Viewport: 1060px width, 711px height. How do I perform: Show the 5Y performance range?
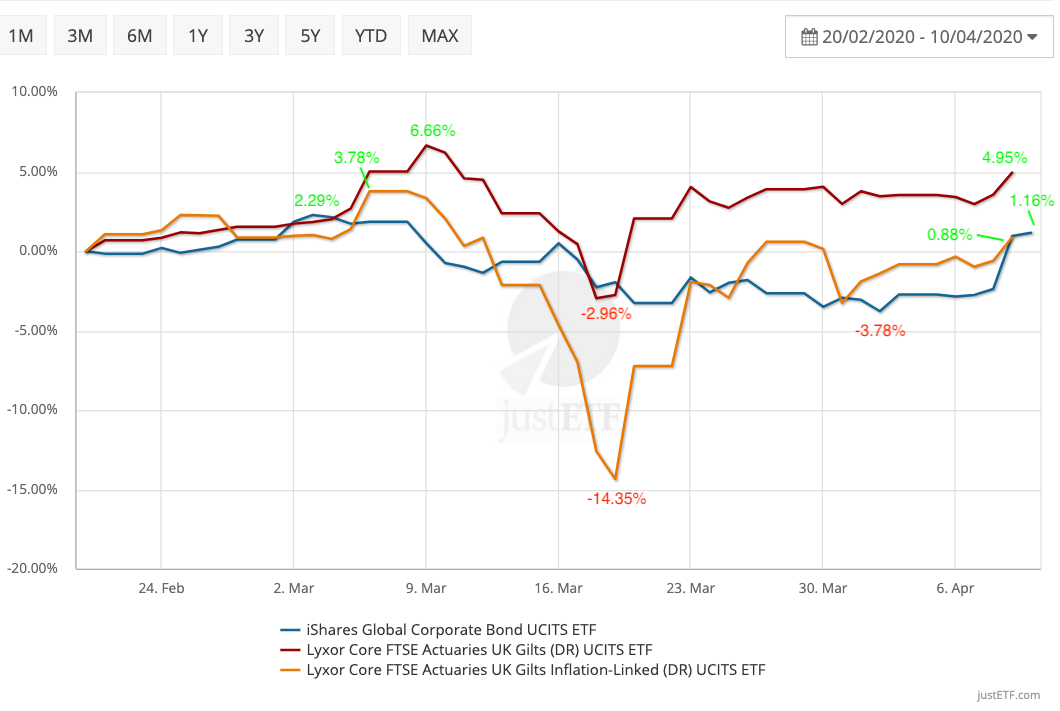(x=310, y=36)
